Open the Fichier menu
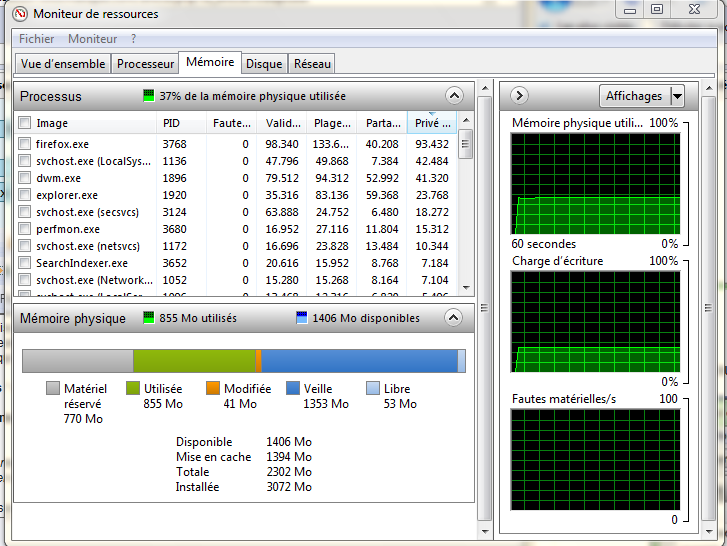Image resolution: width=727 pixels, height=546 pixels. (36, 38)
